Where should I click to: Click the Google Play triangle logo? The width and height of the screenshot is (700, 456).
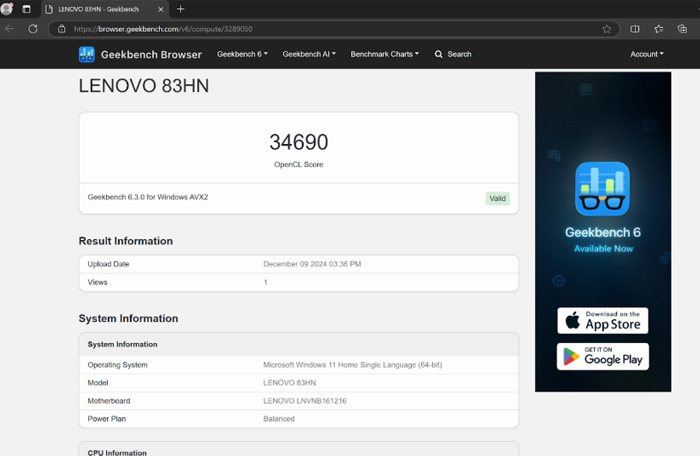[571, 356]
